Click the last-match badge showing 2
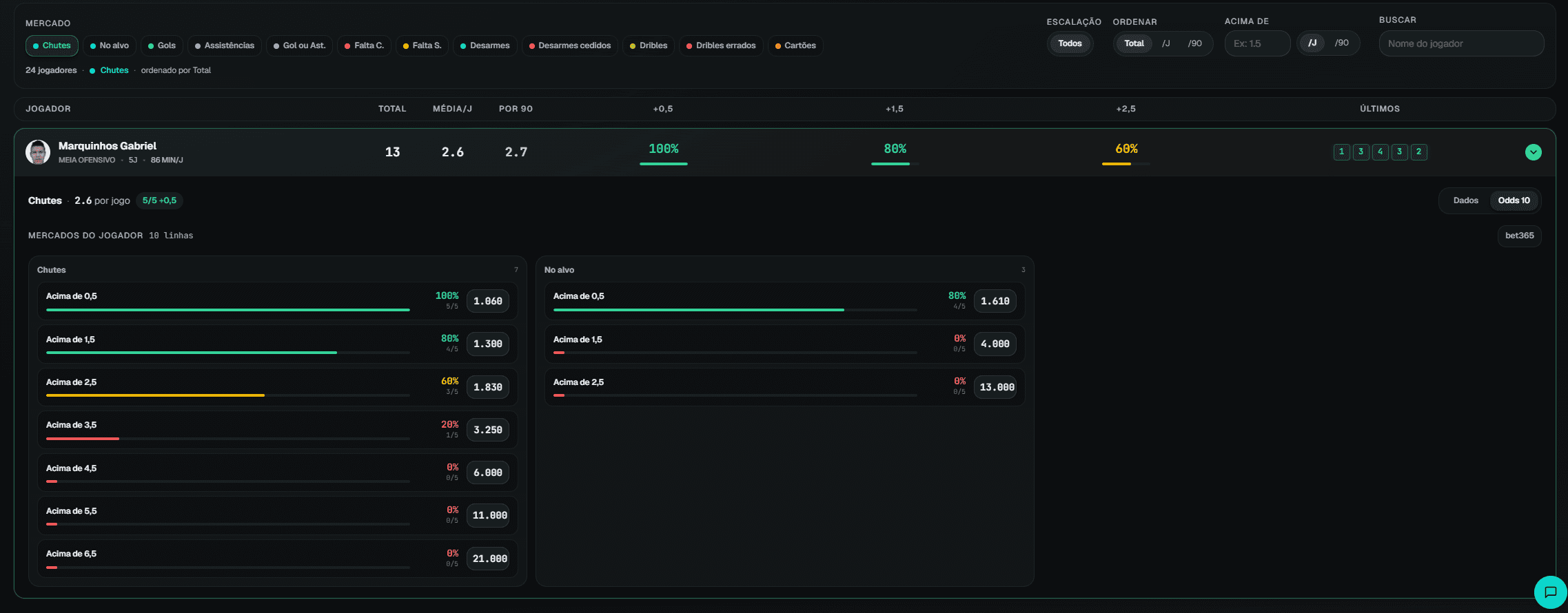1568x613 pixels. [x=1418, y=152]
